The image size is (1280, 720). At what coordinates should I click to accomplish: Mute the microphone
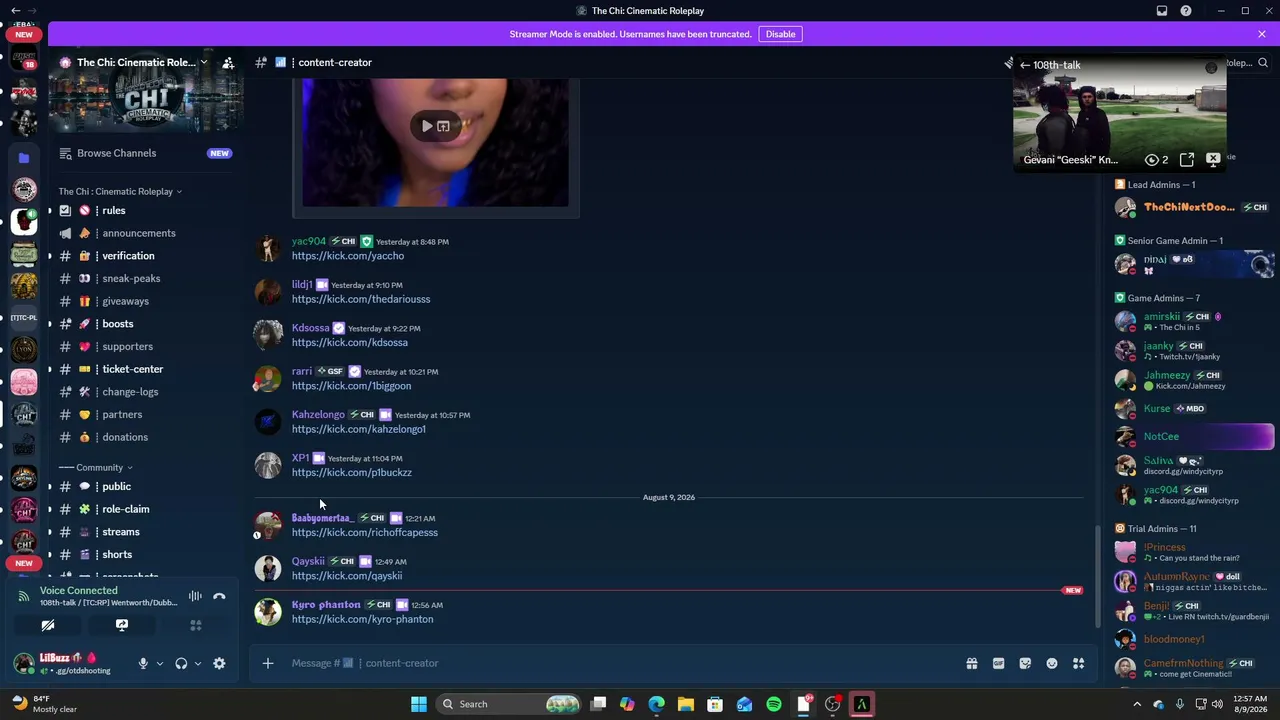click(x=143, y=663)
